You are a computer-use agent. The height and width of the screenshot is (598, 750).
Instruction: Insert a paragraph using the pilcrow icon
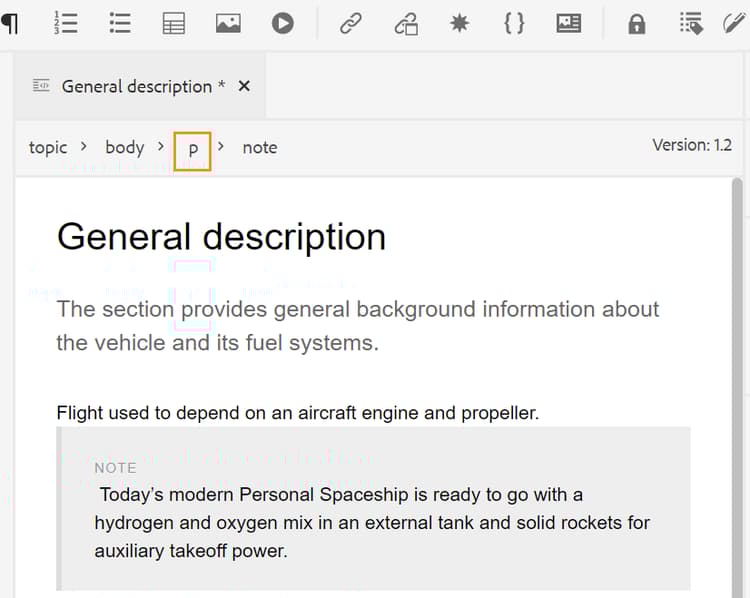point(10,23)
